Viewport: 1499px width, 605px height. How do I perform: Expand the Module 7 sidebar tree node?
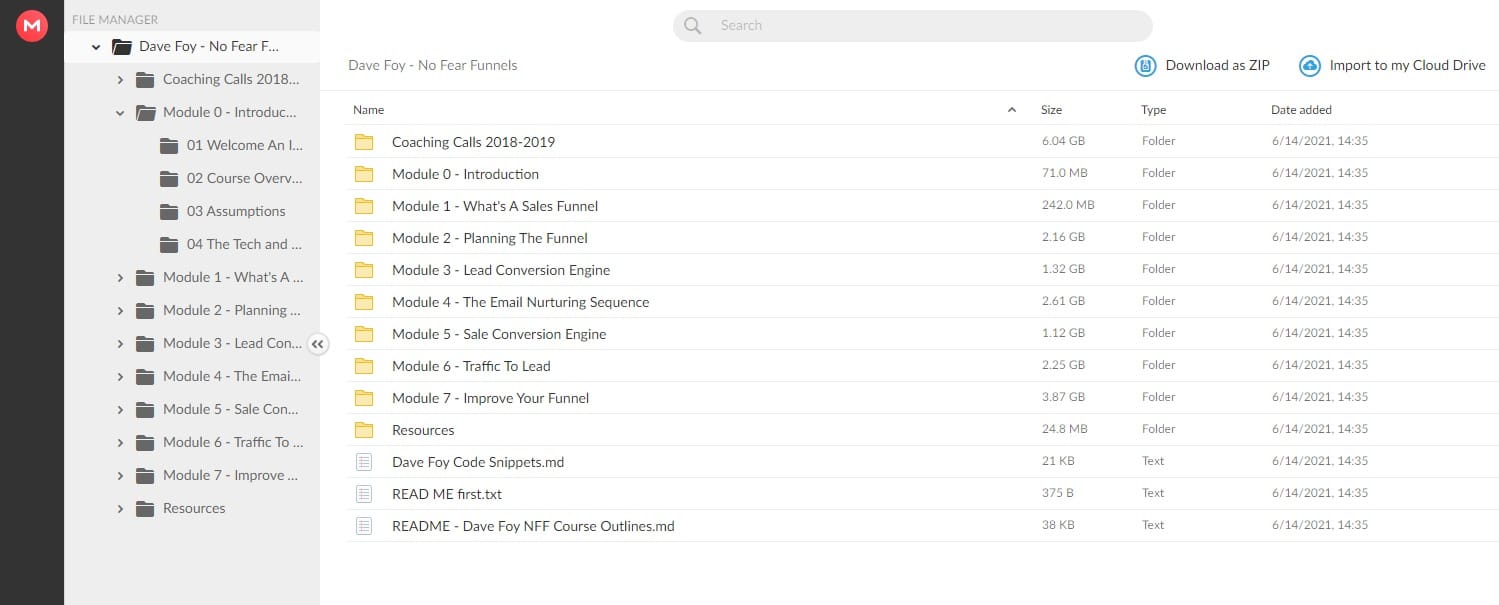click(x=120, y=476)
